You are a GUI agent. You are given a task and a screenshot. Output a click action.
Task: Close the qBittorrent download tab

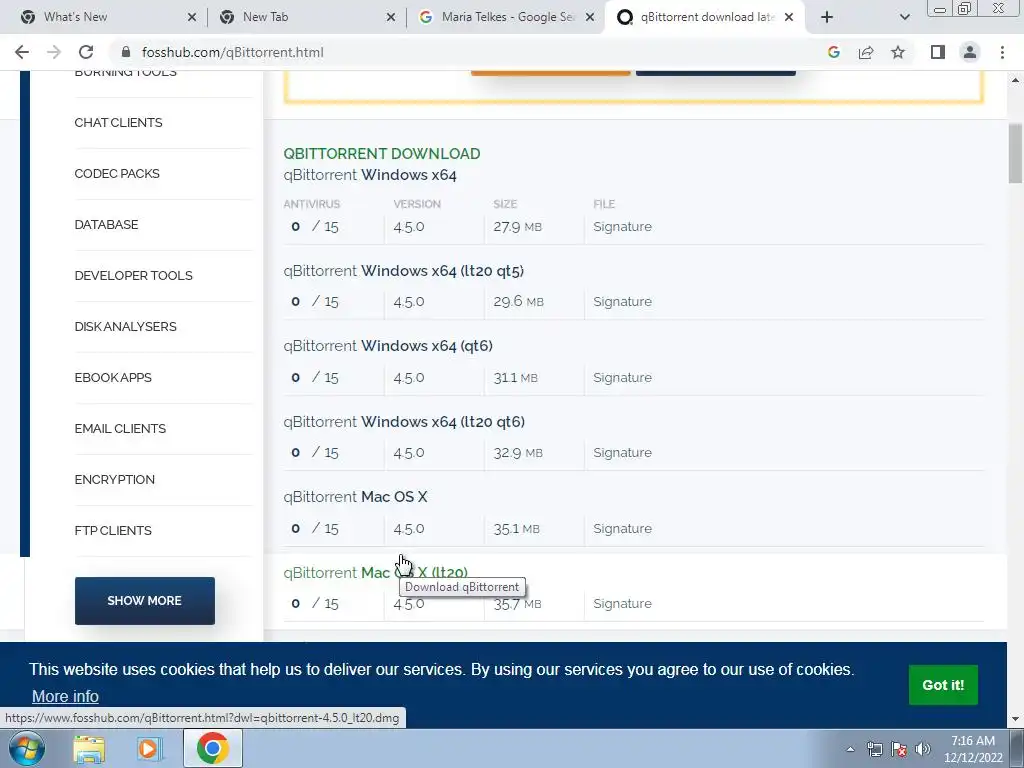point(789,17)
